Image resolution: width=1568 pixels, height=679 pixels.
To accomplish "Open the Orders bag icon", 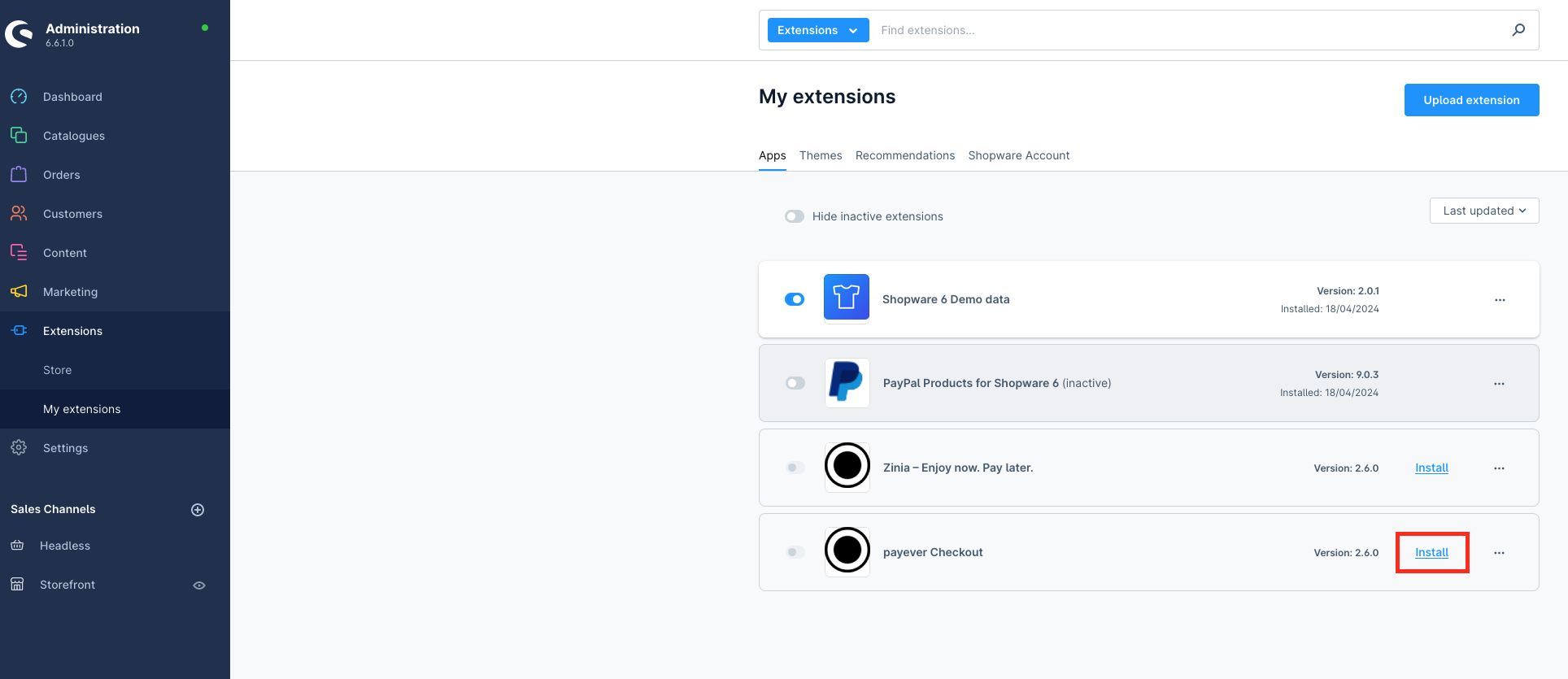I will tap(19, 174).
